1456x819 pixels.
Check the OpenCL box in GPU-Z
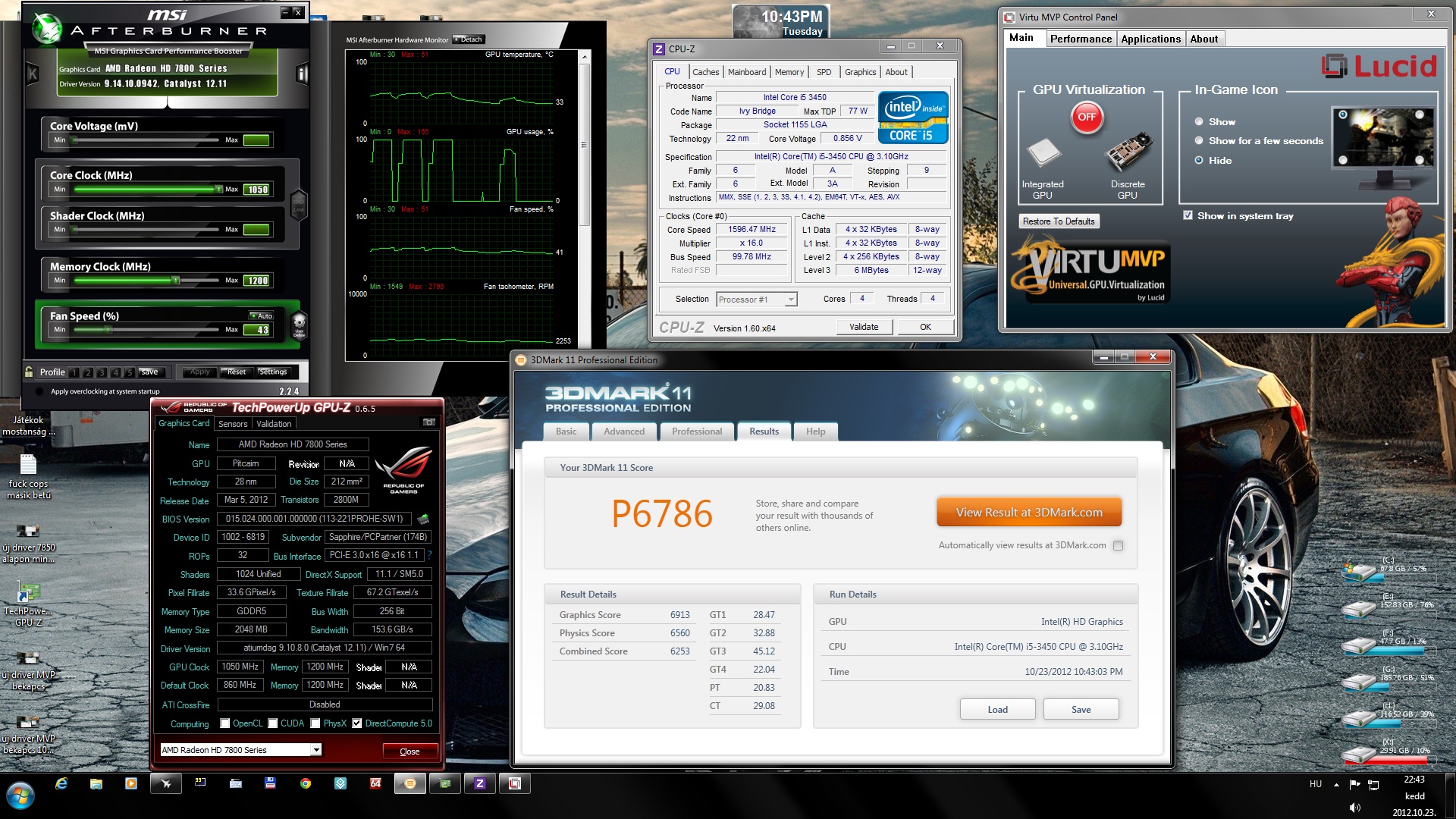224,723
